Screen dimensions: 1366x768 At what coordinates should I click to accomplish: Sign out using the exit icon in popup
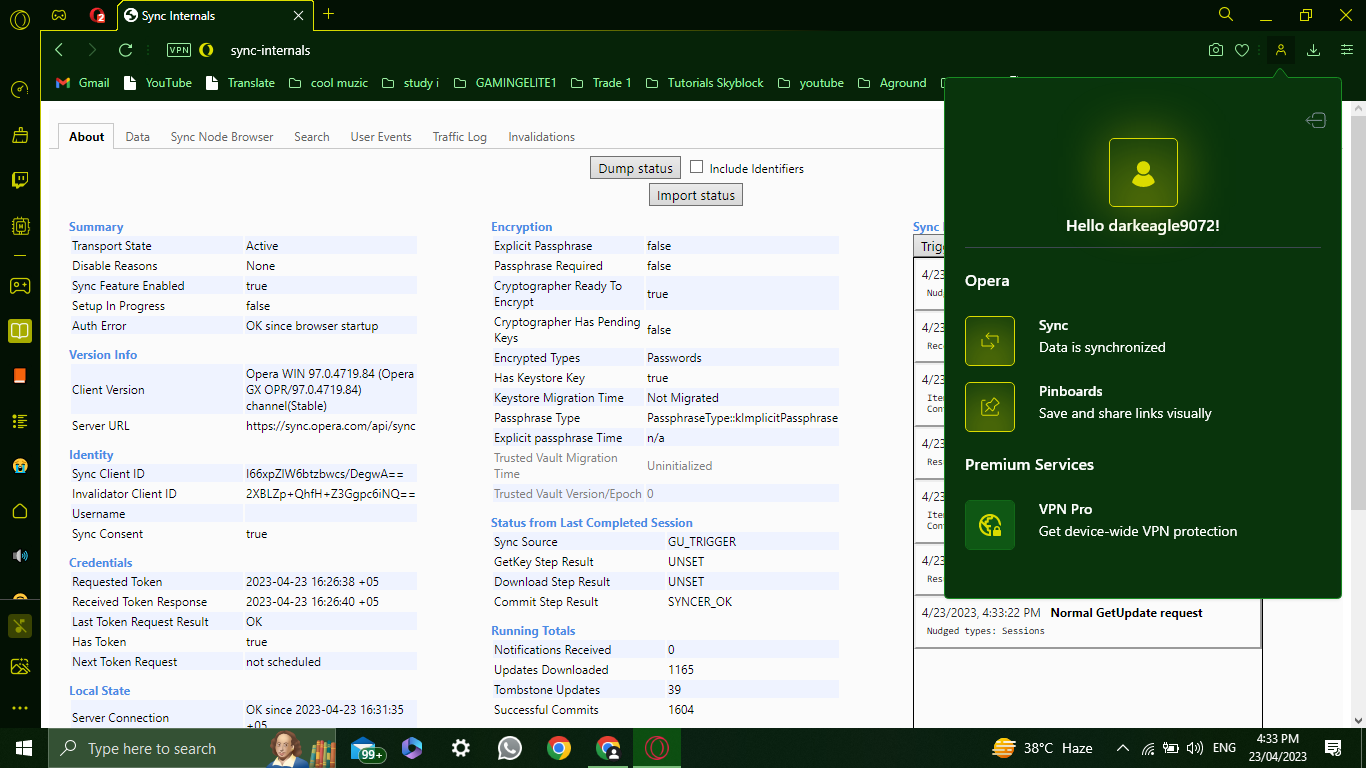pyautogui.click(x=1316, y=121)
